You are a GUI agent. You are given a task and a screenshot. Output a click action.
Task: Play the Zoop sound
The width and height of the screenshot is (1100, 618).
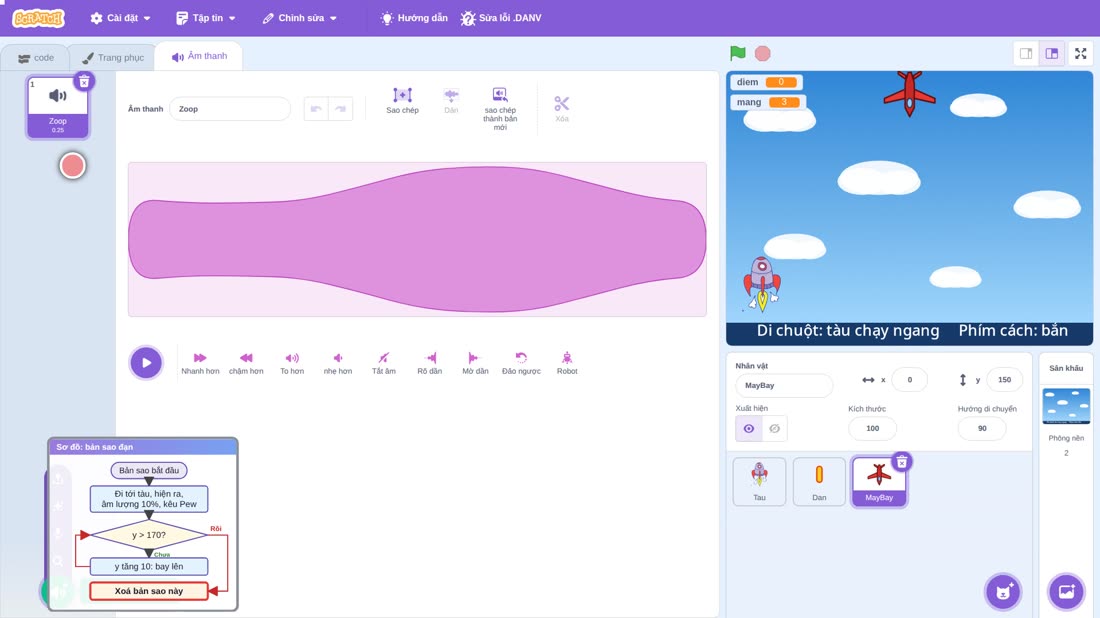(x=146, y=363)
